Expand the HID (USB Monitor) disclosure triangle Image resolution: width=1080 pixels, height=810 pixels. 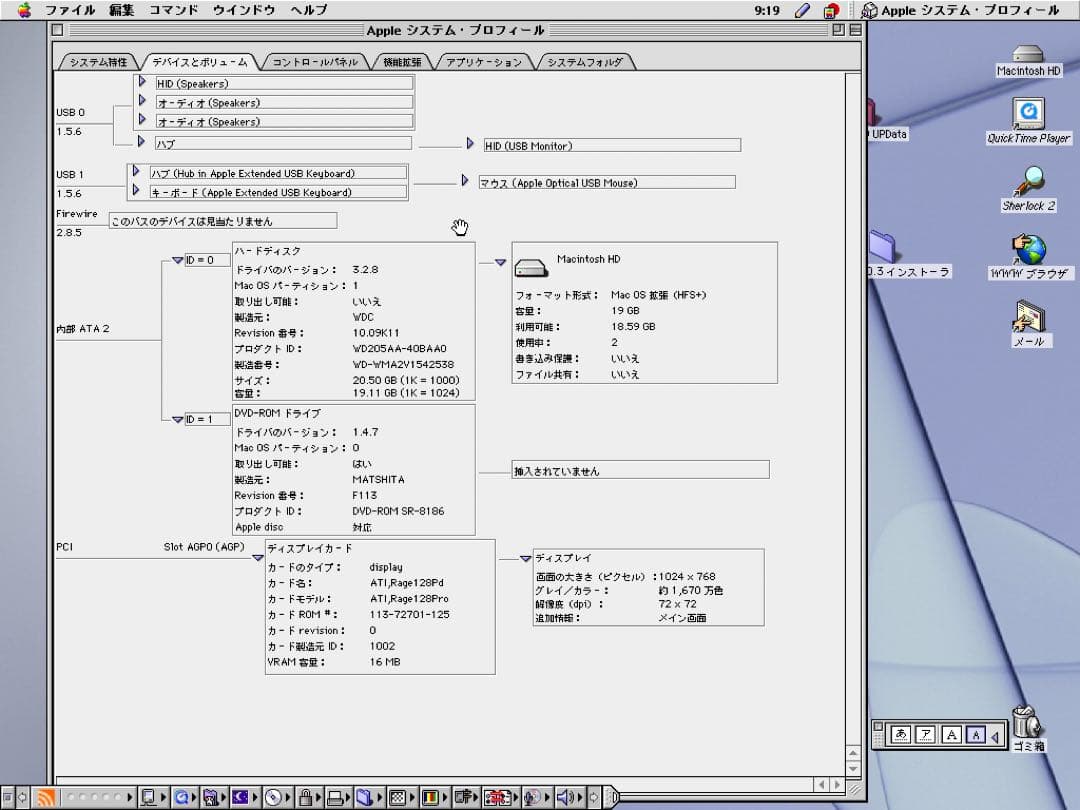pos(470,143)
